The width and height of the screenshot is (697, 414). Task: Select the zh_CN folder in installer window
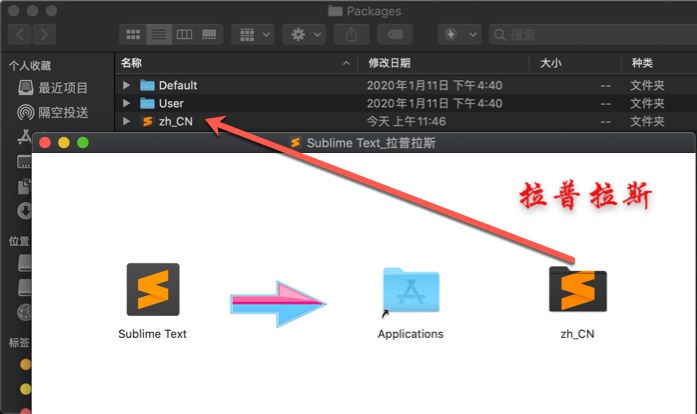click(577, 289)
